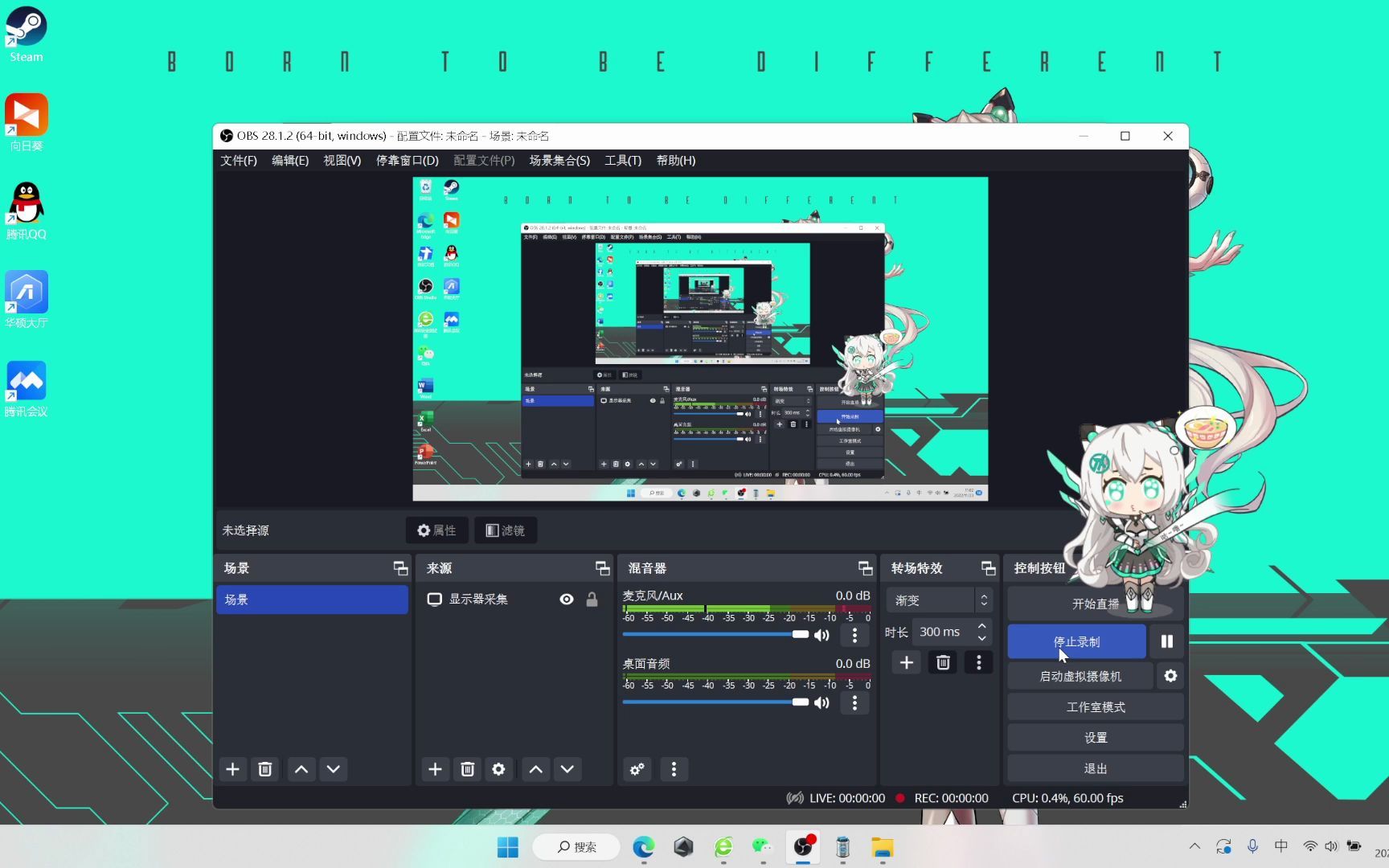The height and width of the screenshot is (868, 1389).
Task: Decrease the transition duration value
Action: 982,638
